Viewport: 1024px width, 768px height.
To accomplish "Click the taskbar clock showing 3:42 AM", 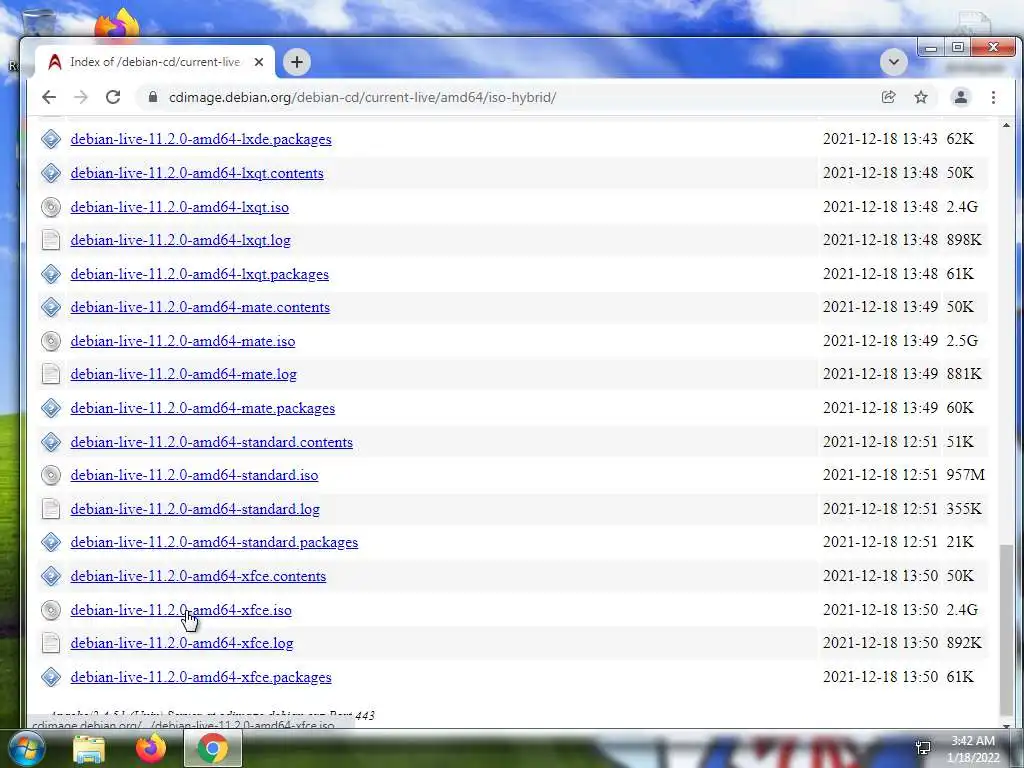I will click(973, 749).
